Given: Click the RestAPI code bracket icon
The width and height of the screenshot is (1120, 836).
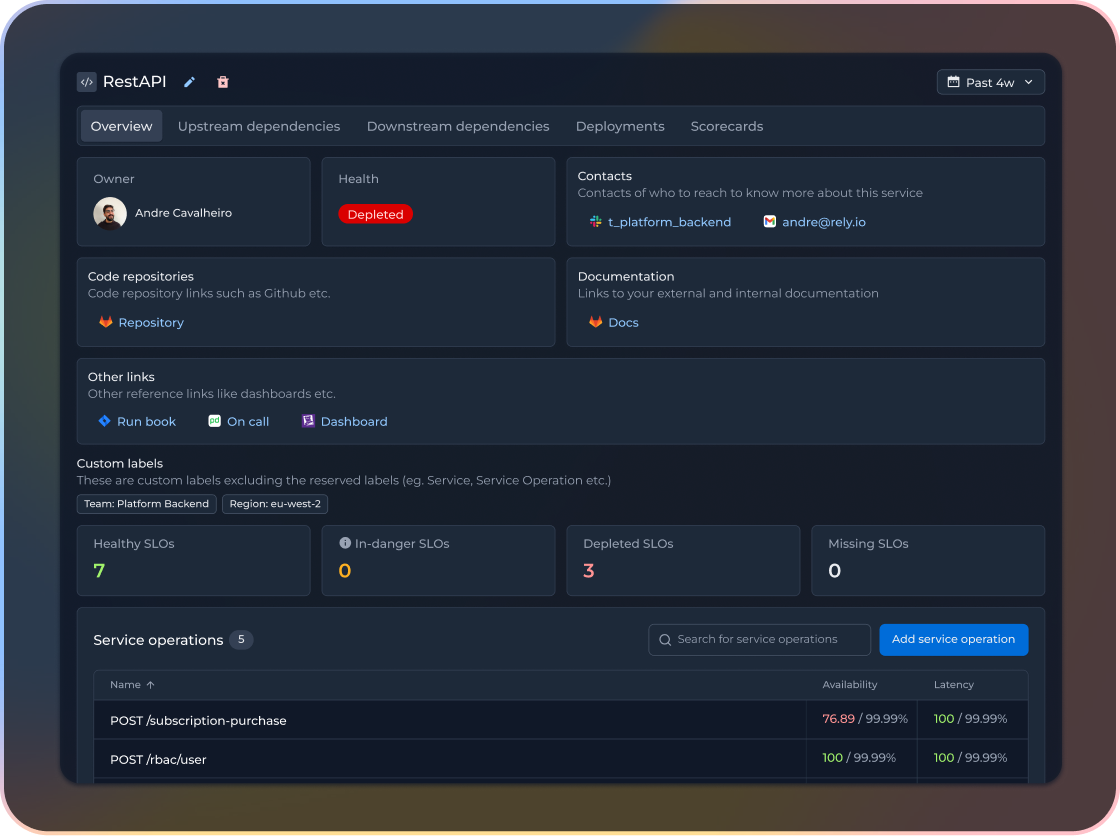Looking at the screenshot, I should pyautogui.click(x=86, y=82).
